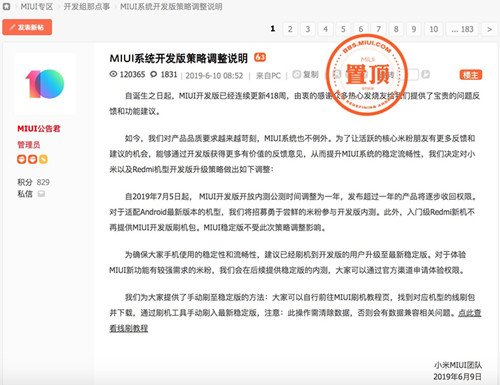Image resolution: width=500 pixels, height=385 pixels.
Task: Go to page 3
Action: pos(308,29)
